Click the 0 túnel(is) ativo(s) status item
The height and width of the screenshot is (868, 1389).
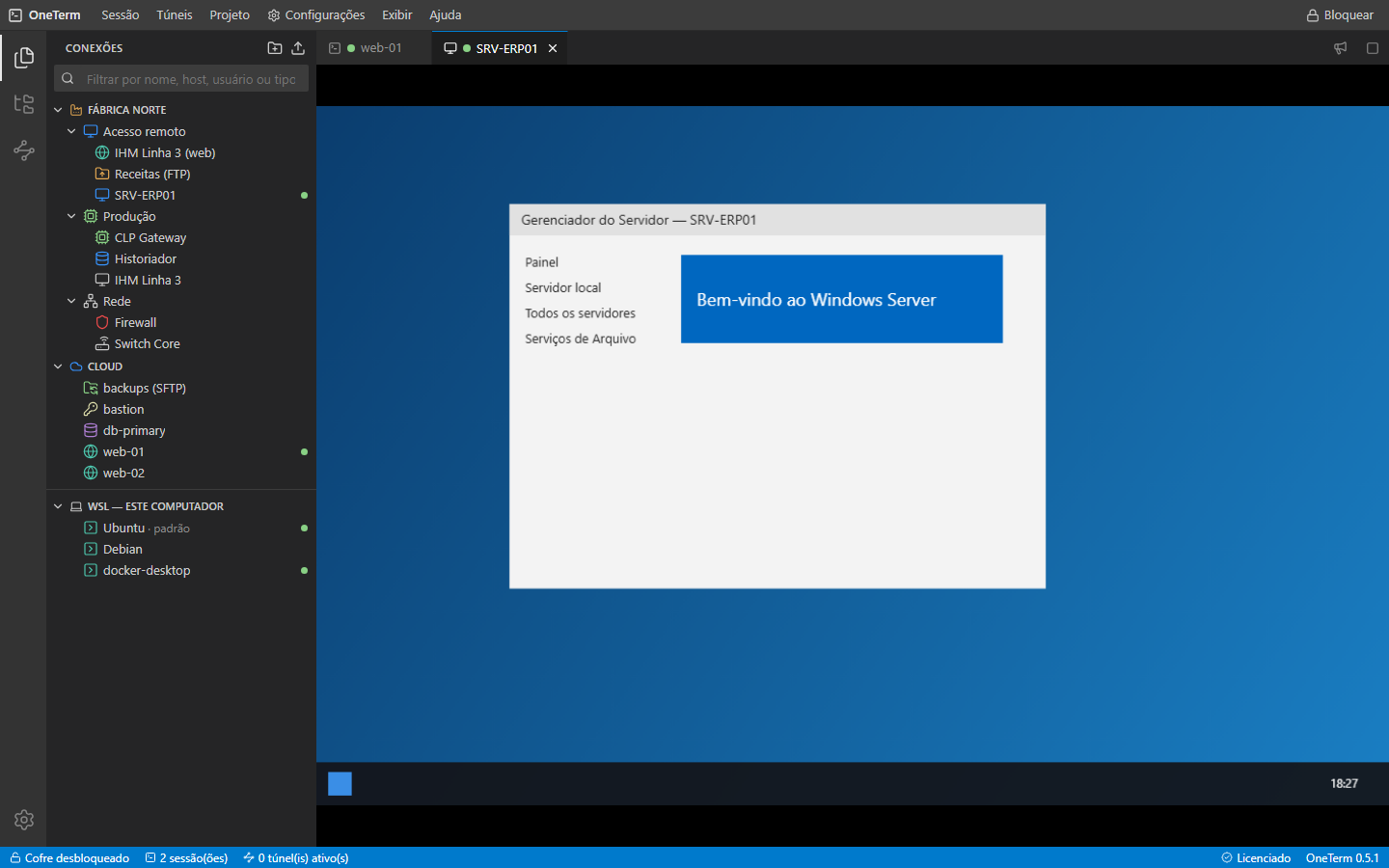296,858
